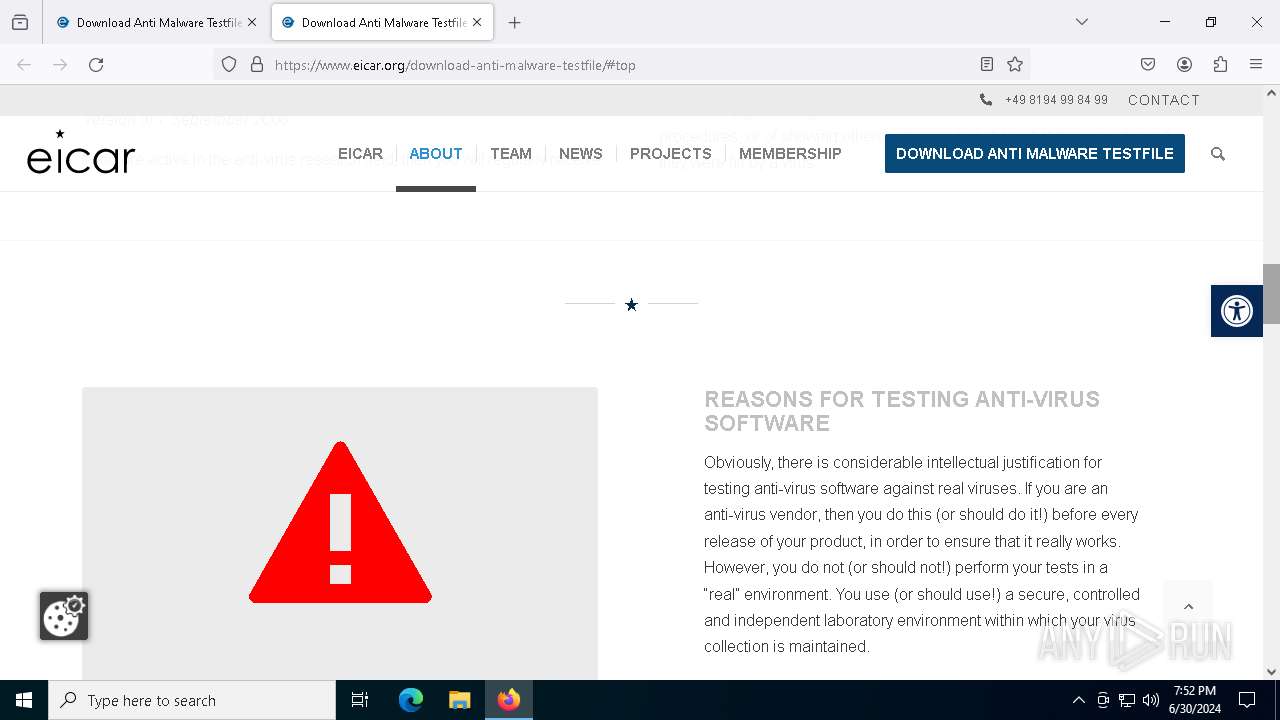Image resolution: width=1280 pixels, height=720 pixels.
Task: Open the MEMBERSHIP menu item
Action: tap(790, 154)
